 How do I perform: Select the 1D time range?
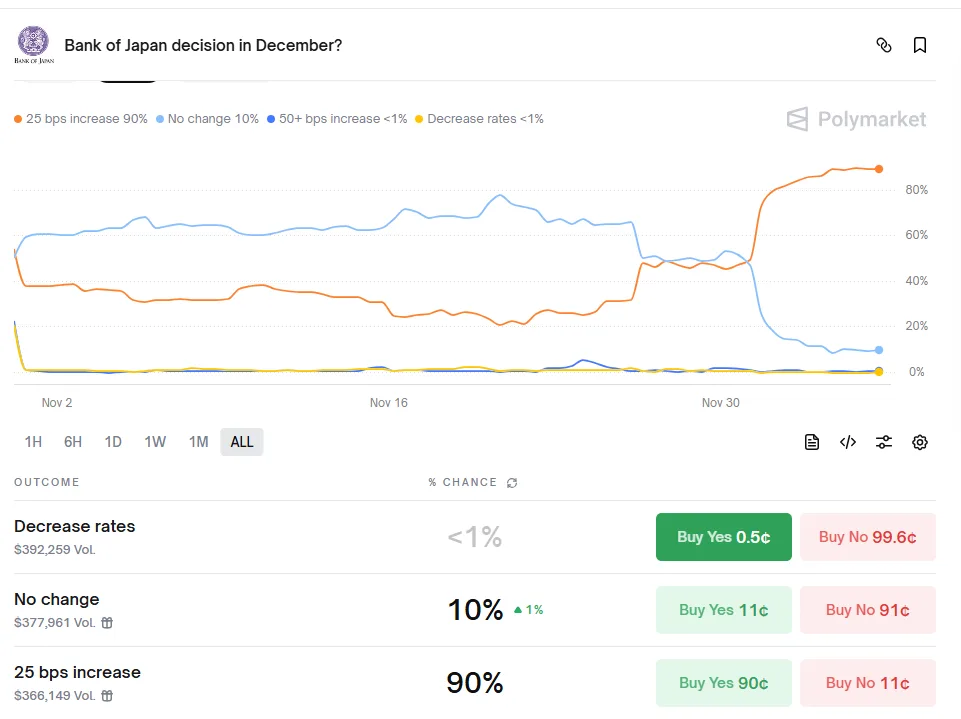pyautogui.click(x=113, y=442)
